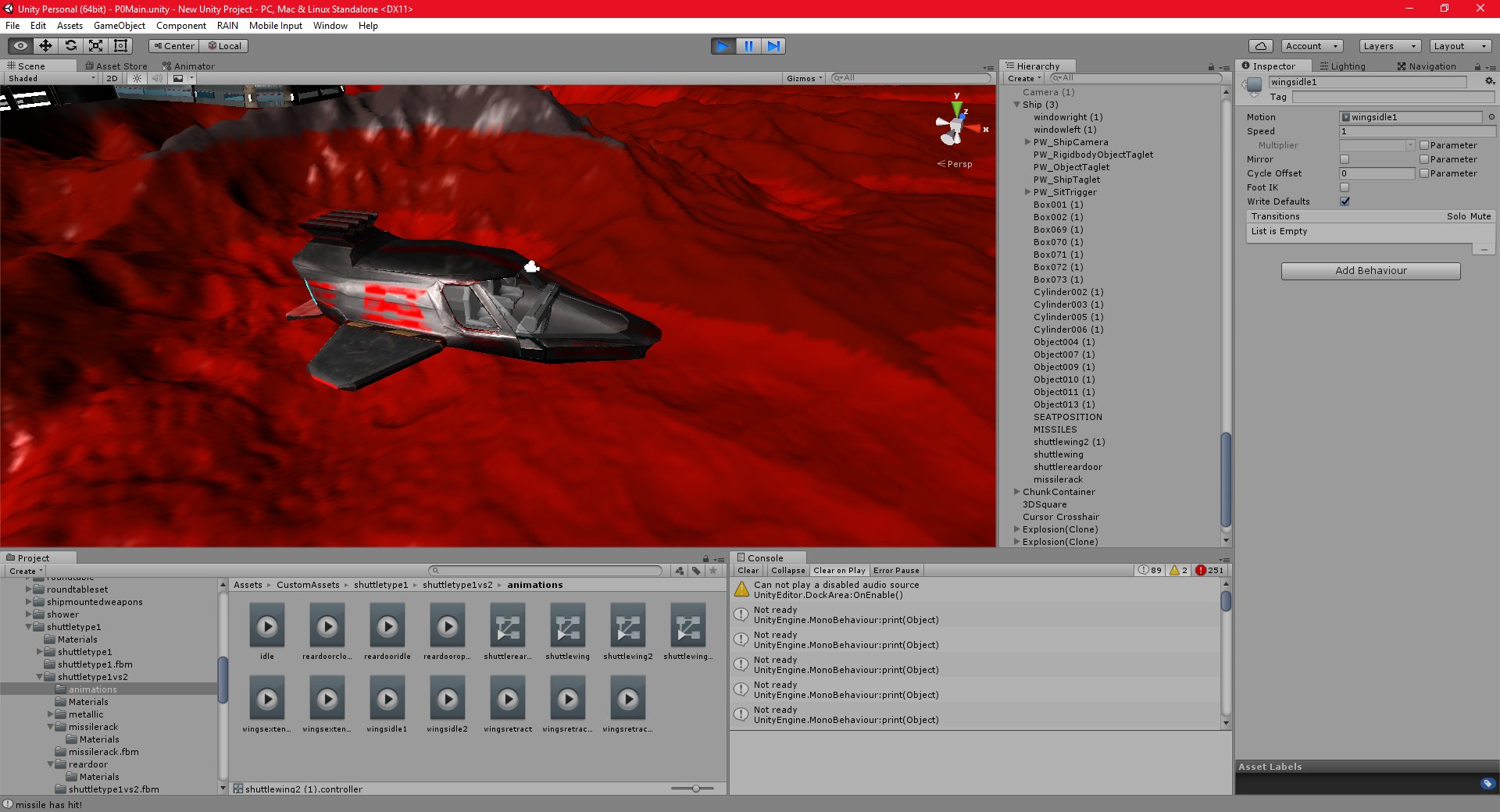Start Play mode
The width and height of the screenshot is (1500, 812).
[x=723, y=46]
